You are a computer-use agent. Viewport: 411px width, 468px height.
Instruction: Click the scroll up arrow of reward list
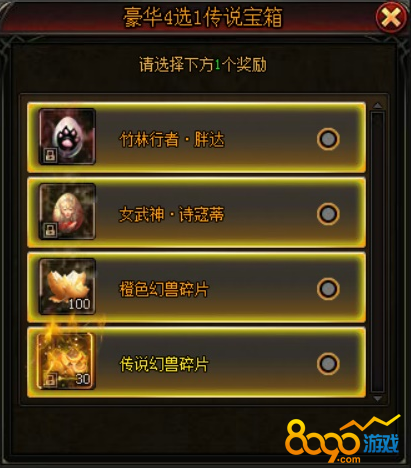pyautogui.click(x=378, y=106)
